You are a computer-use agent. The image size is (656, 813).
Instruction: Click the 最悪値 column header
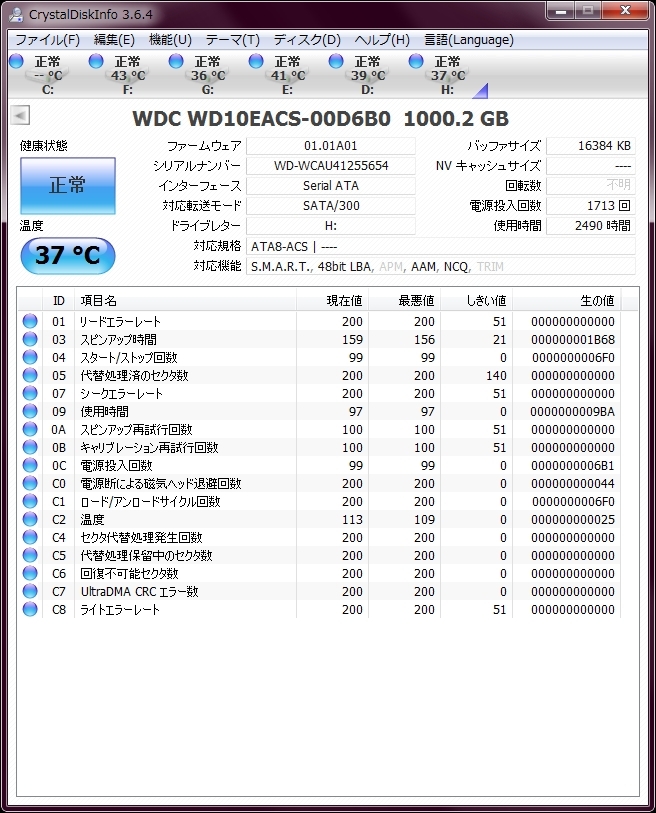(x=404, y=301)
